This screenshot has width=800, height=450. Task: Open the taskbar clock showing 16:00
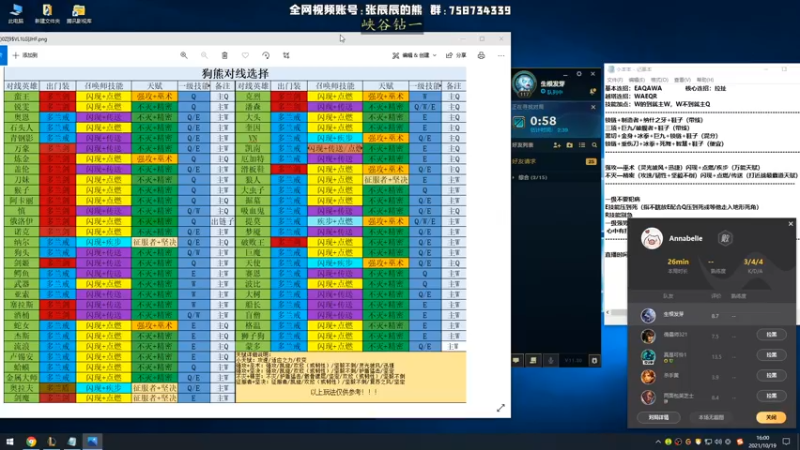[762, 442]
